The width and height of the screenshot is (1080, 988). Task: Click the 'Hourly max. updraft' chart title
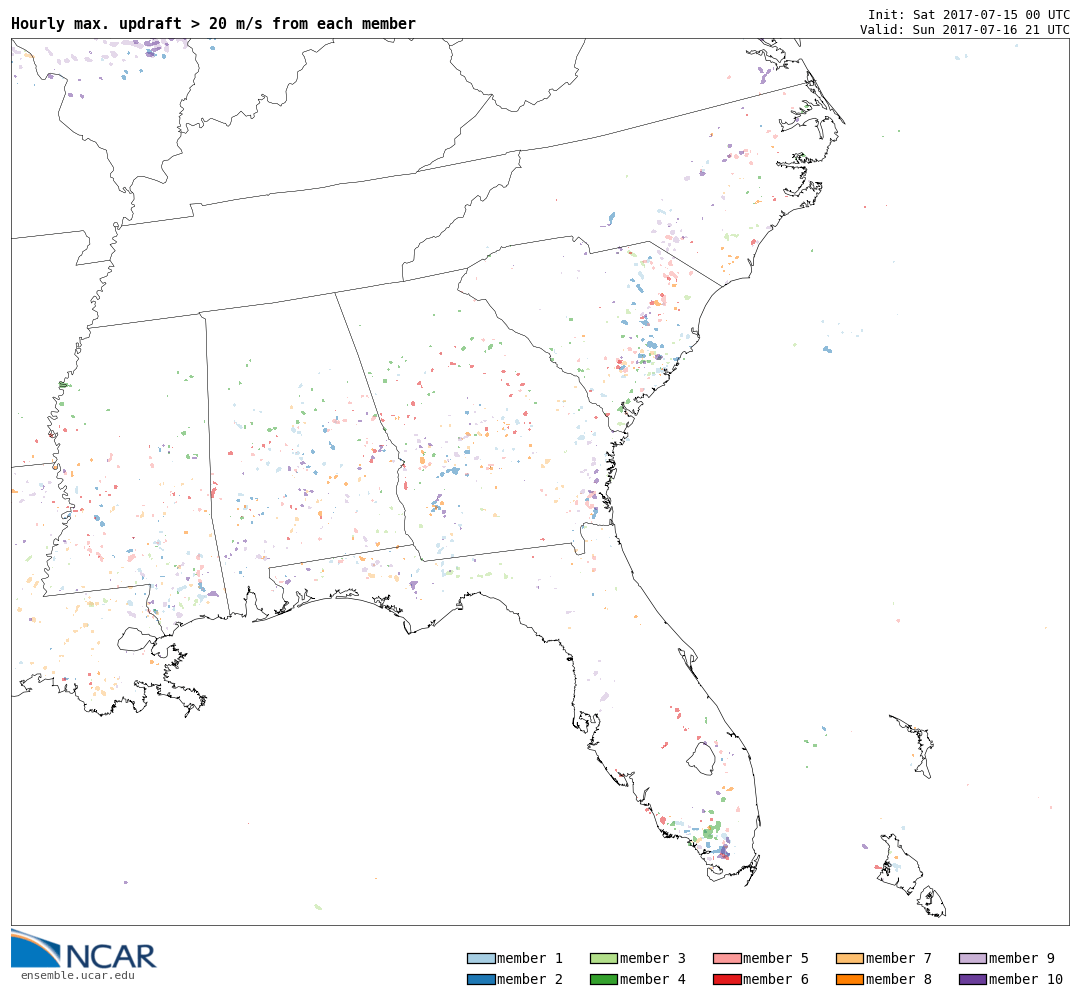click(214, 24)
